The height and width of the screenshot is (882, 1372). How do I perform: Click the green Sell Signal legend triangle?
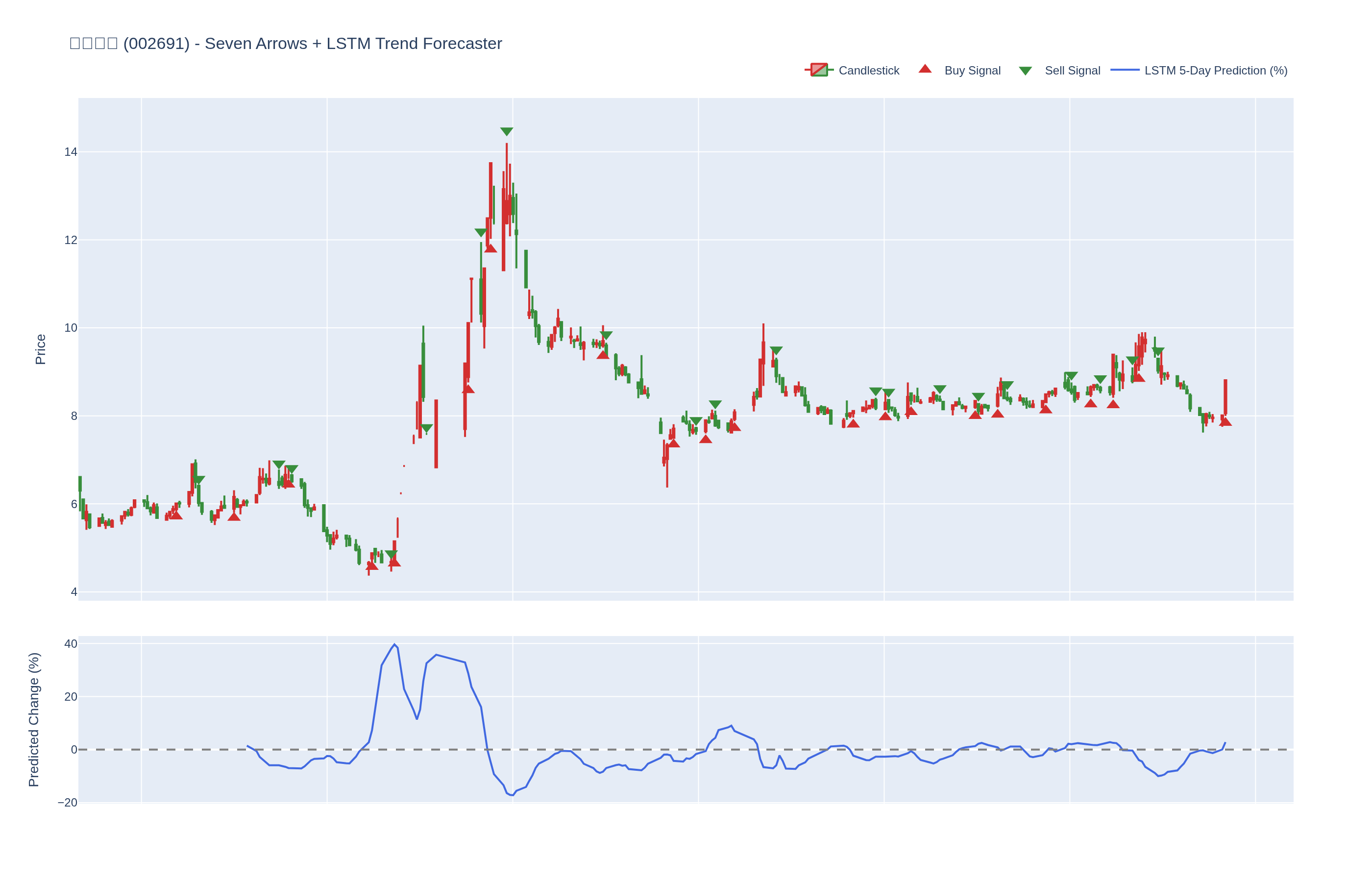pyautogui.click(x=1025, y=71)
